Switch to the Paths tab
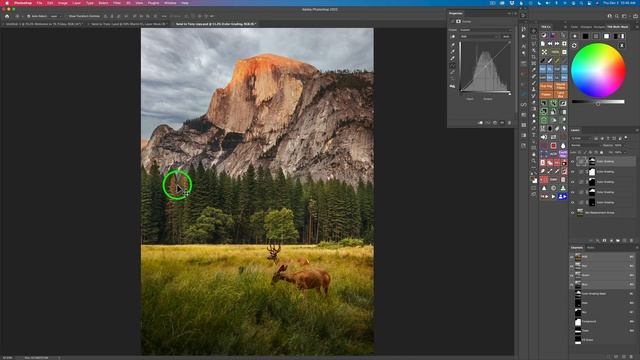 (x=591, y=247)
